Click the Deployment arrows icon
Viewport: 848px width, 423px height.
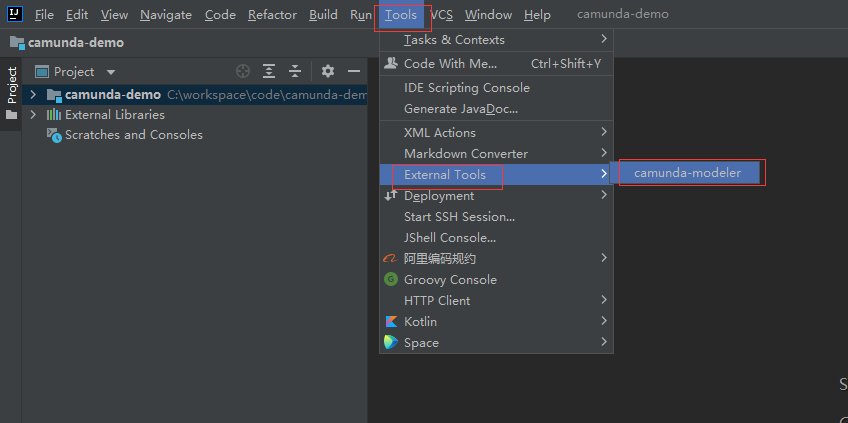tap(390, 196)
